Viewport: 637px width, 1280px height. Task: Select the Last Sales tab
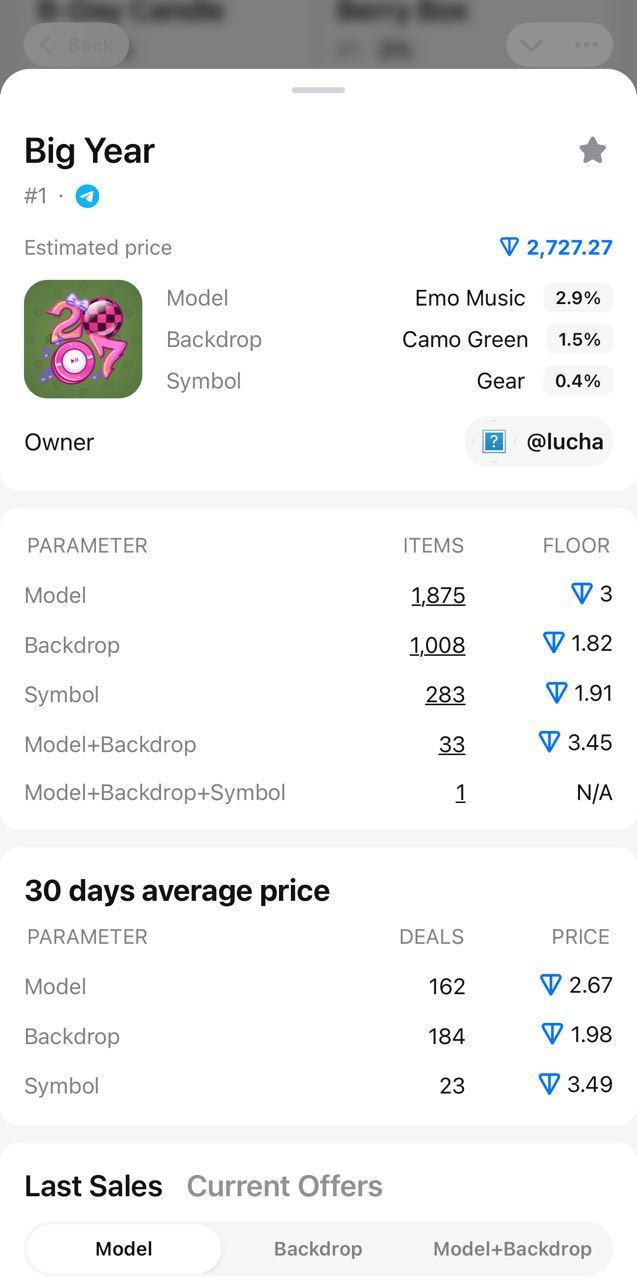pyautogui.click(x=93, y=1186)
